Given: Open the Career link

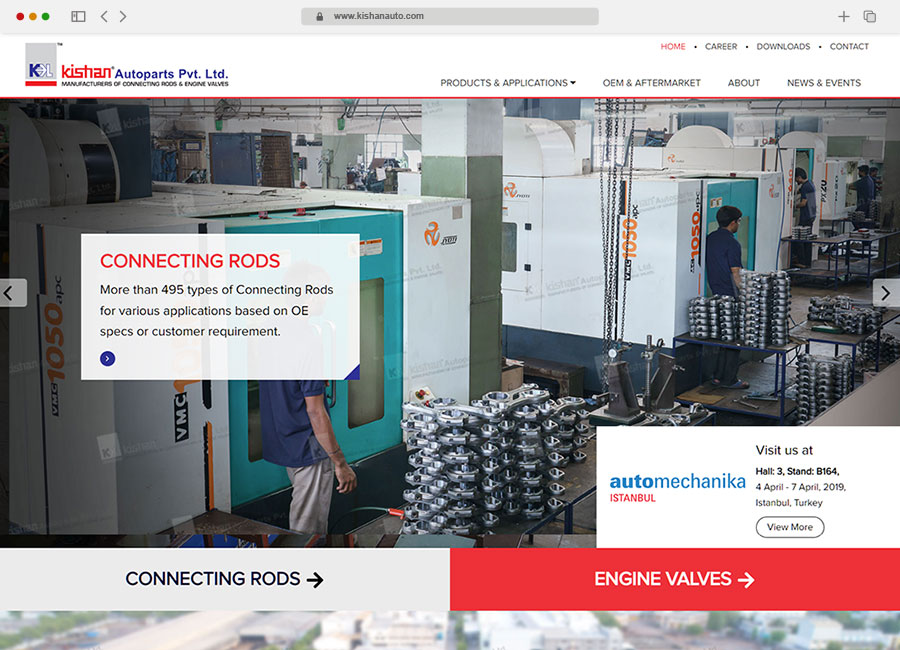Looking at the screenshot, I should [721, 47].
